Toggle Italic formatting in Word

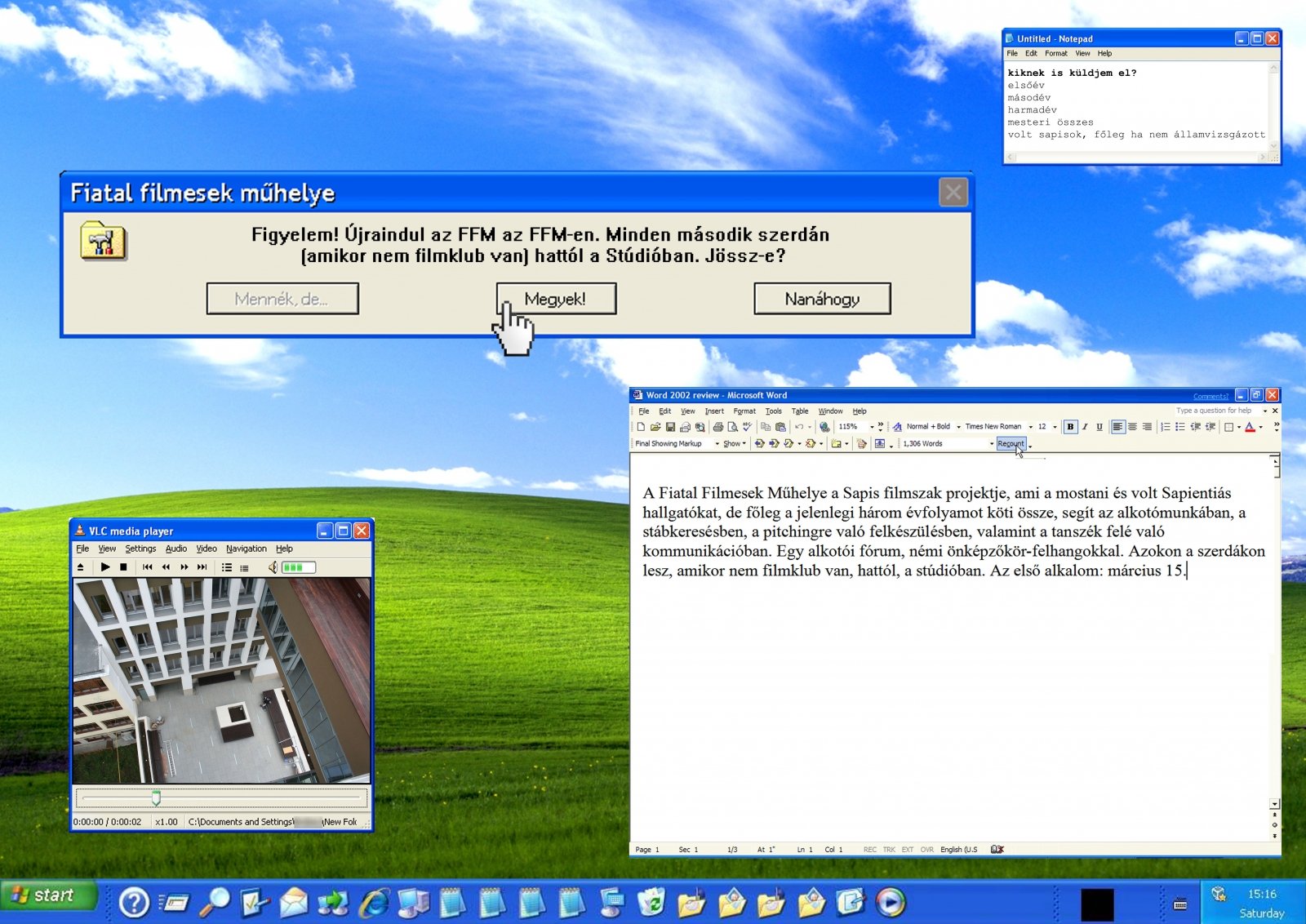pos(1085,427)
